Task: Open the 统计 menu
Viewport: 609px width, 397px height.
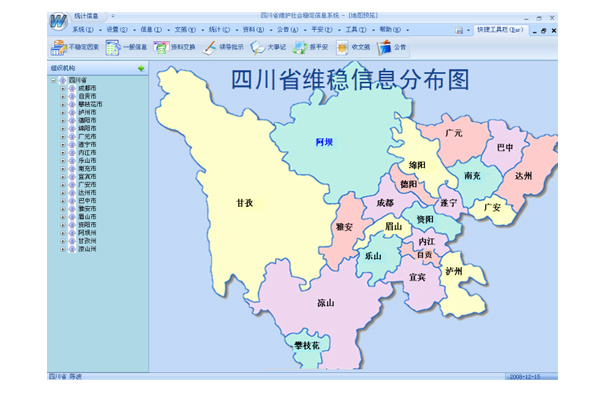Action: [219, 30]
